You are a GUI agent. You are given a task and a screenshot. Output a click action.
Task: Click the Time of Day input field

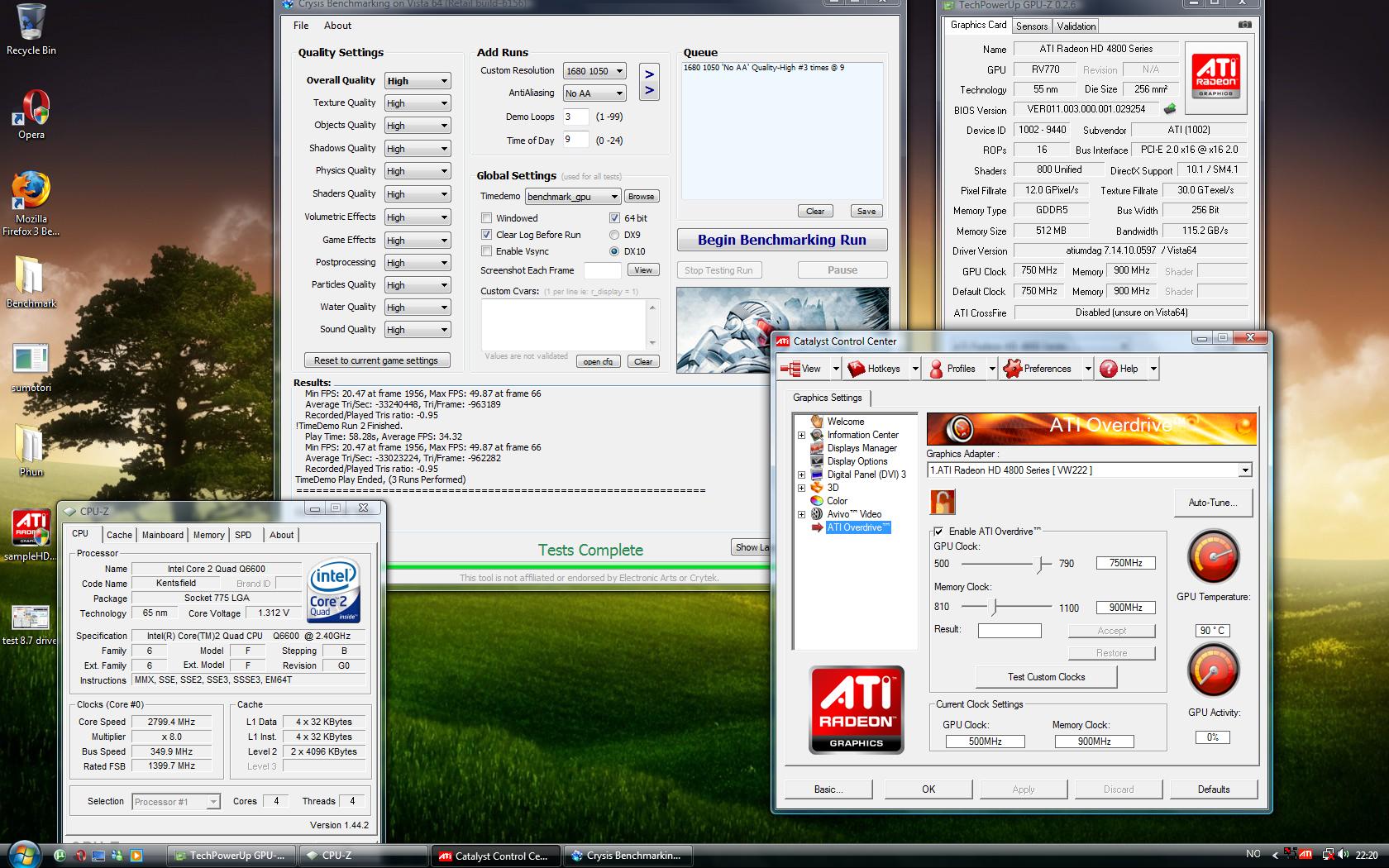575,140
